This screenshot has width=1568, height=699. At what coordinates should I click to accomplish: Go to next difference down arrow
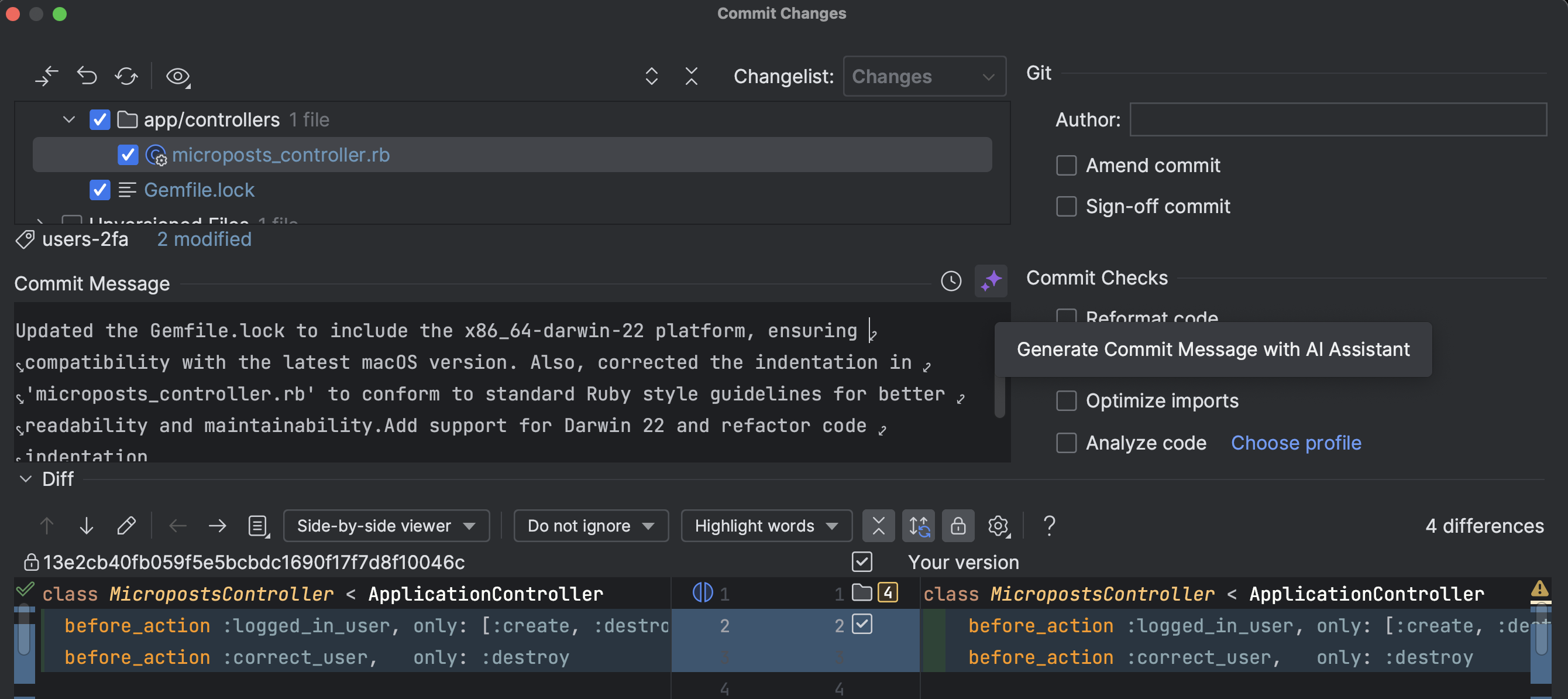87,525
